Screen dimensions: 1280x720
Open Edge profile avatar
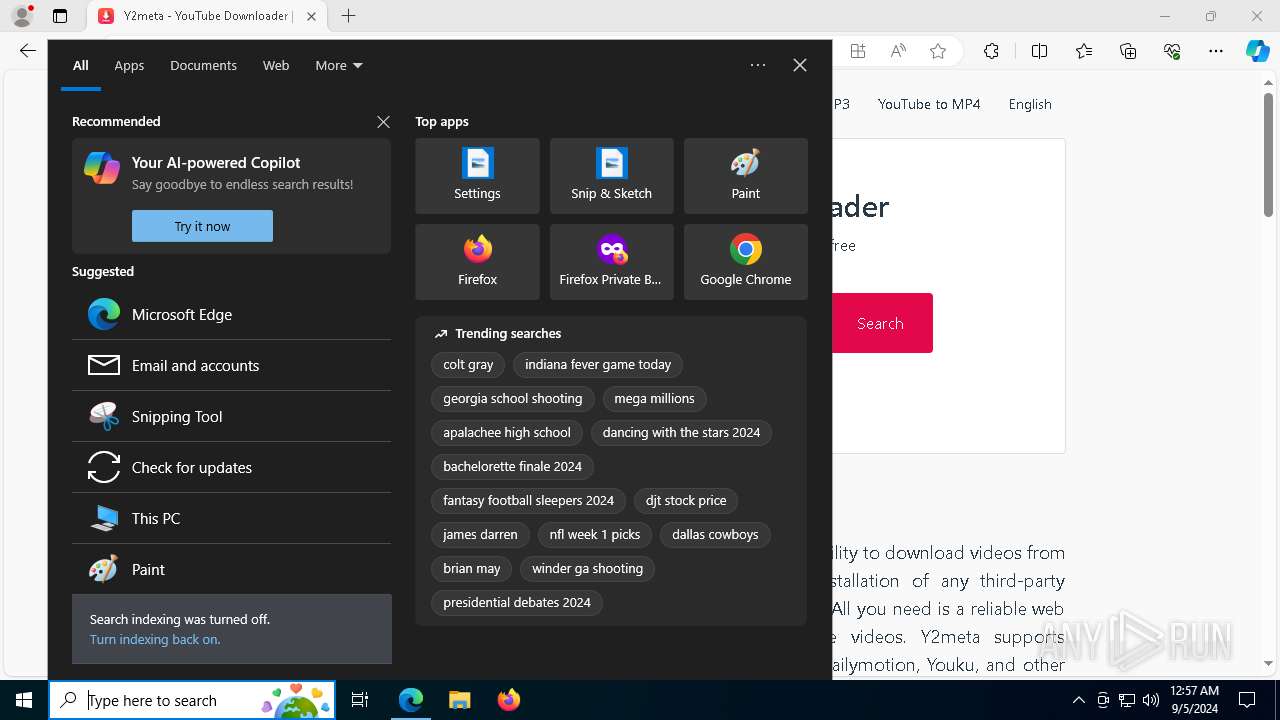tap(22, 16)
